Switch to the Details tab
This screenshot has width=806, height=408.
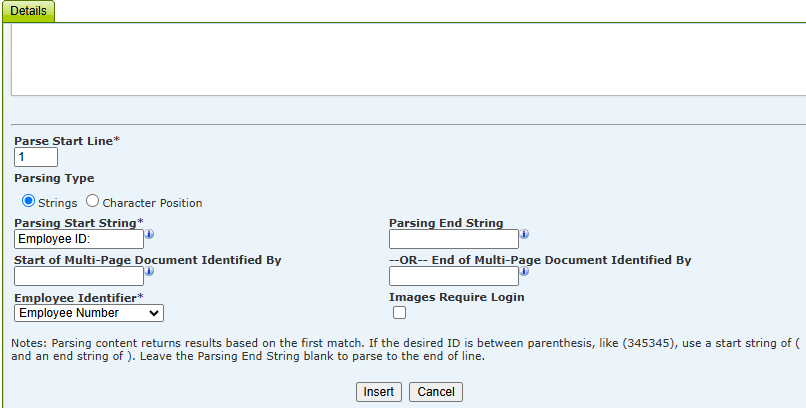(28, 11)
